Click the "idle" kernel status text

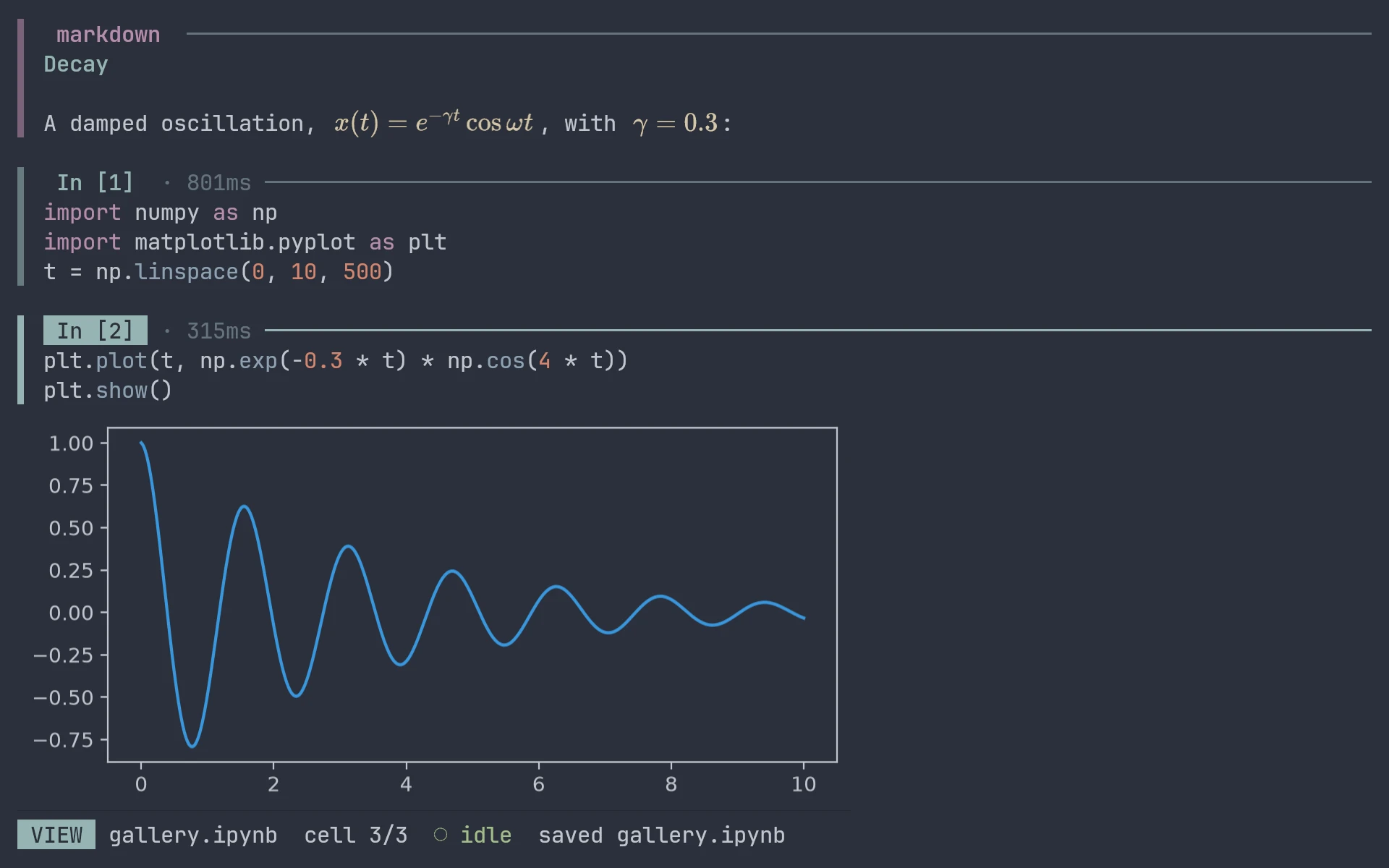pos(486,835)
